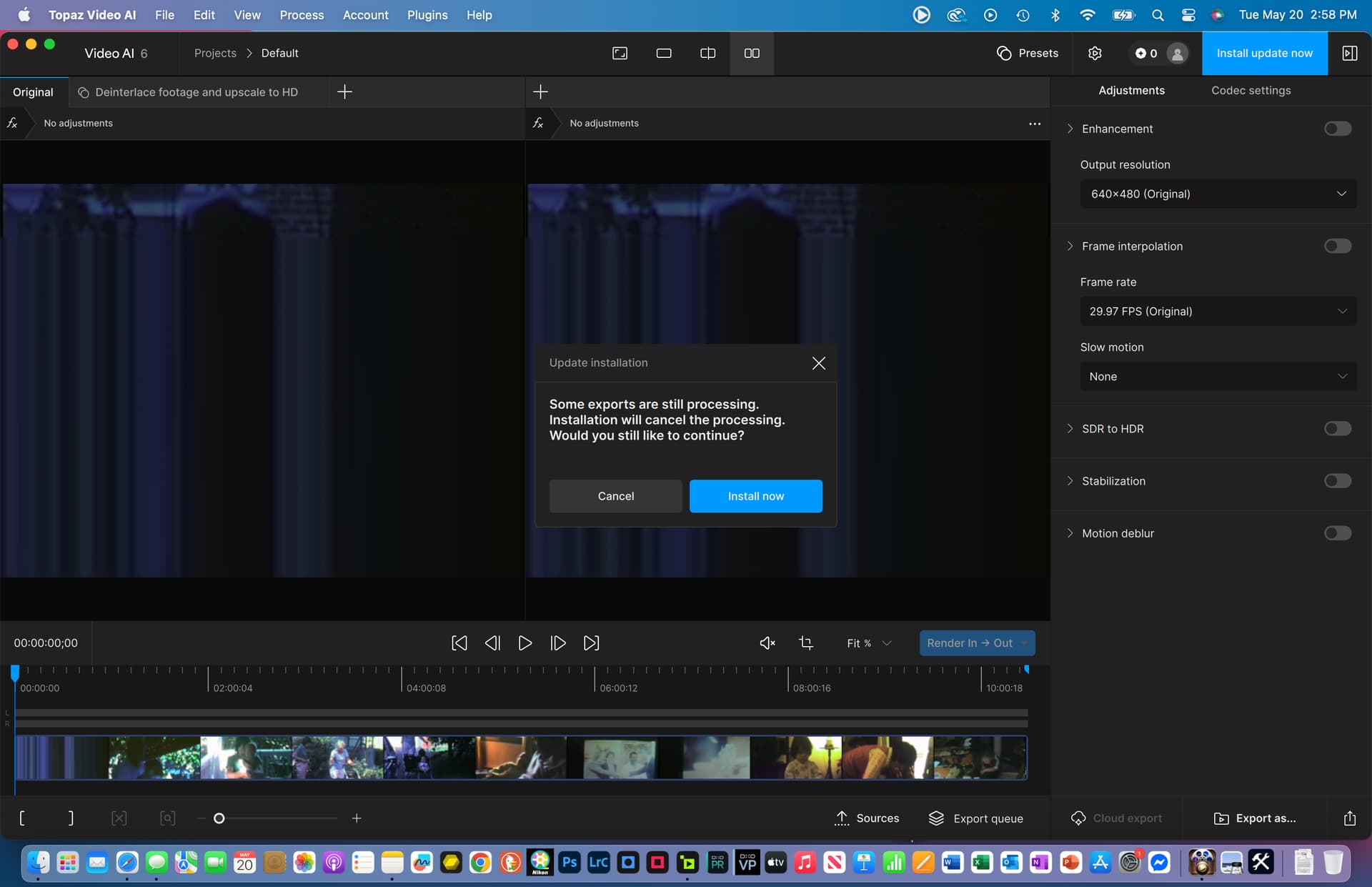Select split view layout icon
This screenshot has height=887, width=1372.
point(707,53)
